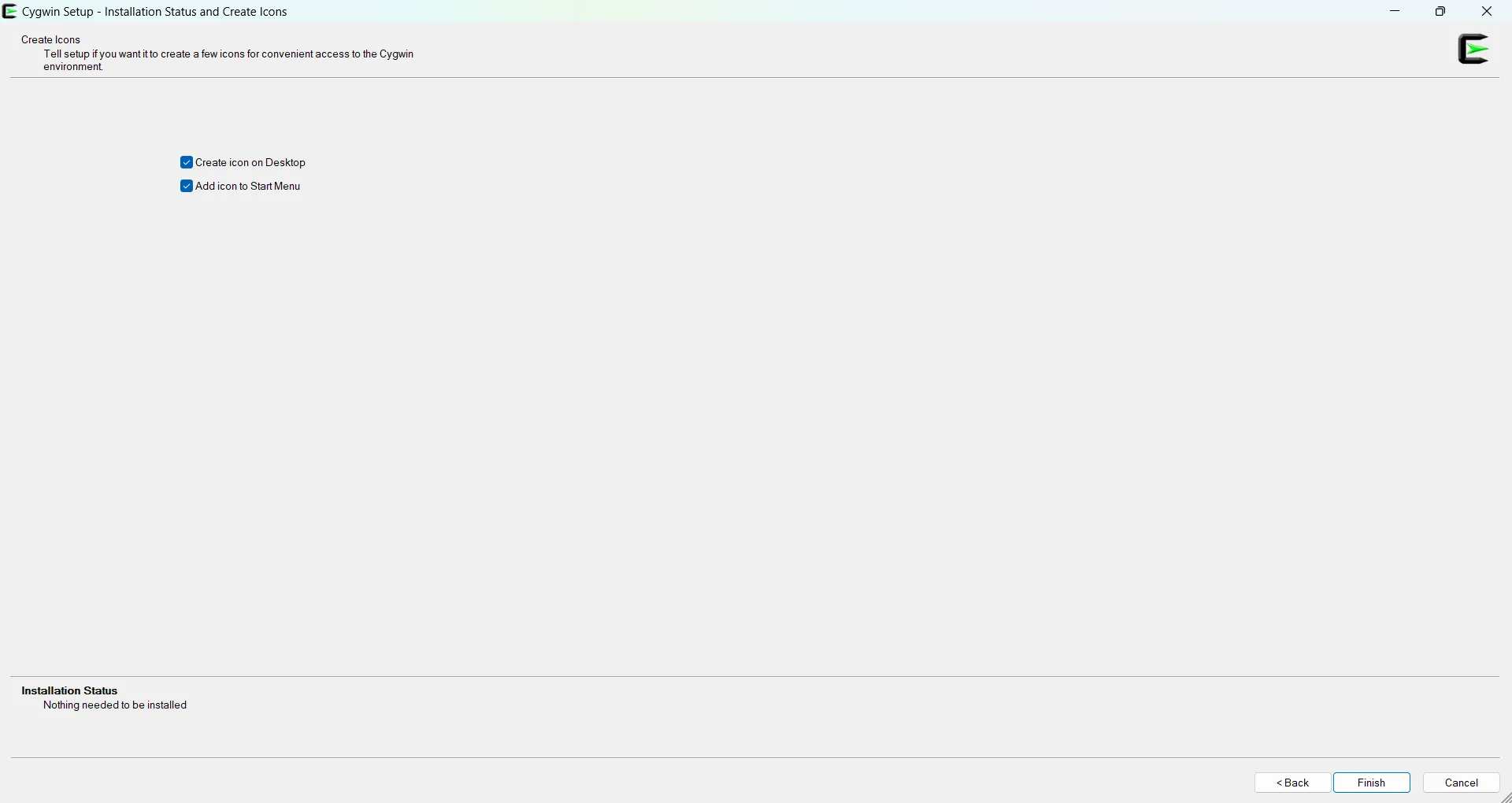1512x803 pixels.
Task: Click the Finish button
Action: pos(1372,783)
